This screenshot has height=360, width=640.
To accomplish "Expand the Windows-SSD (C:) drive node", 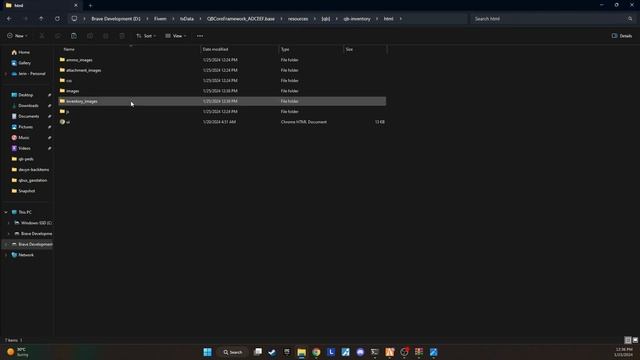I will point(9,223).
